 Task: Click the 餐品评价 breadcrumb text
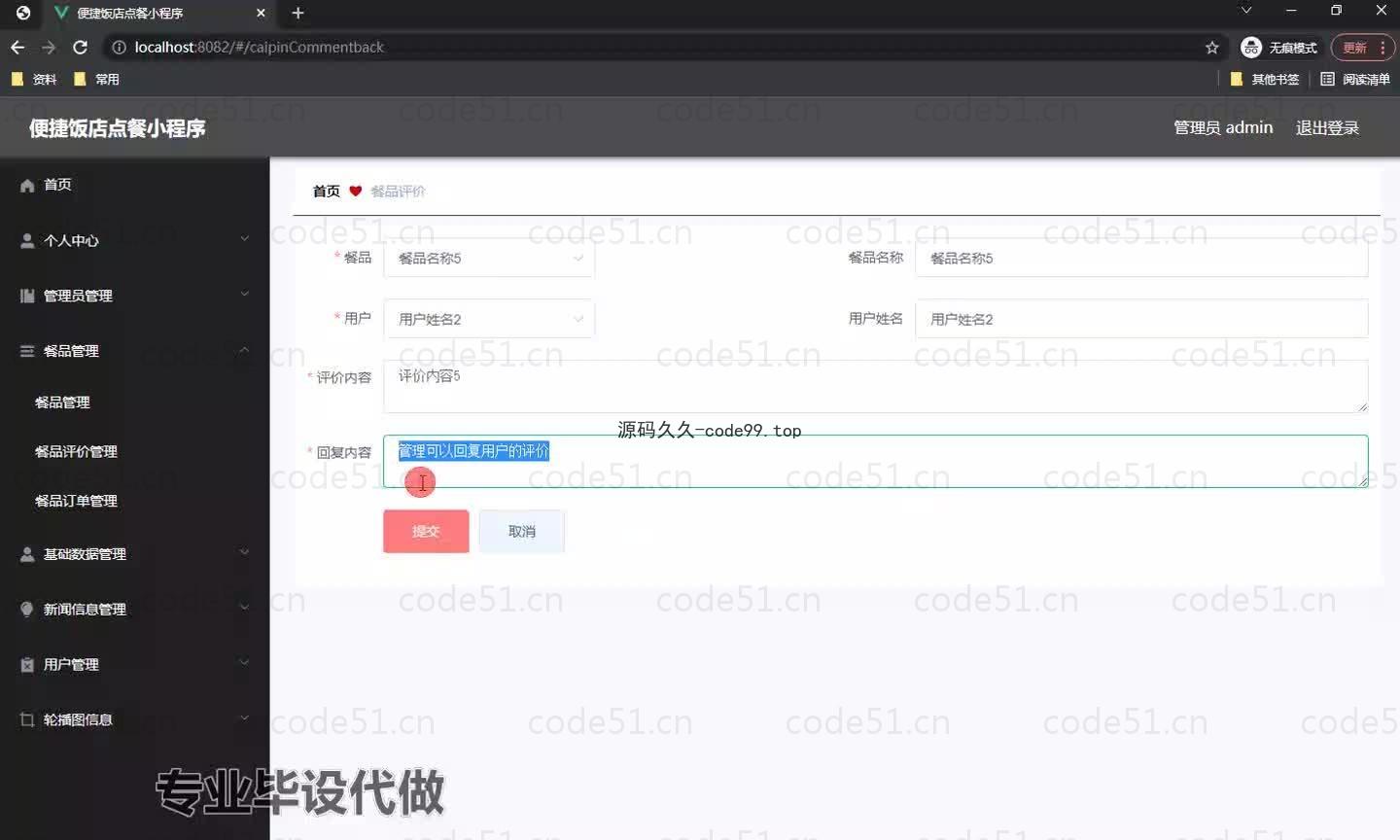pos(398,191)
